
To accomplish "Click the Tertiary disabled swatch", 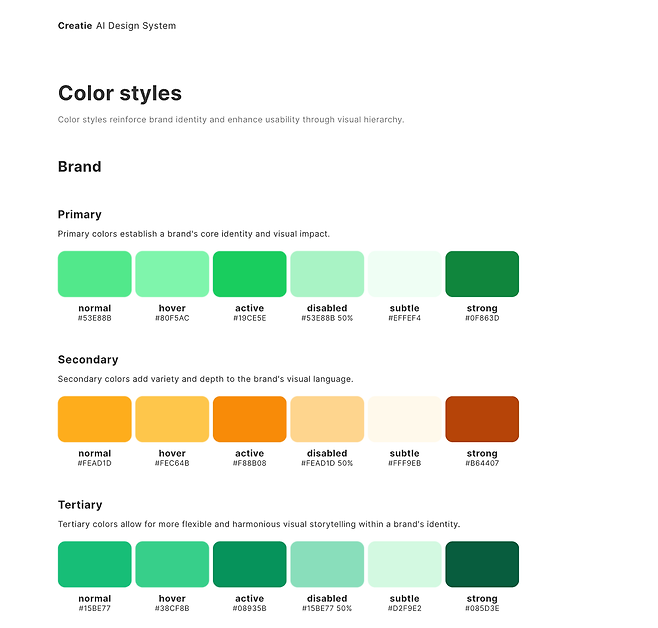I will point(327,564).
